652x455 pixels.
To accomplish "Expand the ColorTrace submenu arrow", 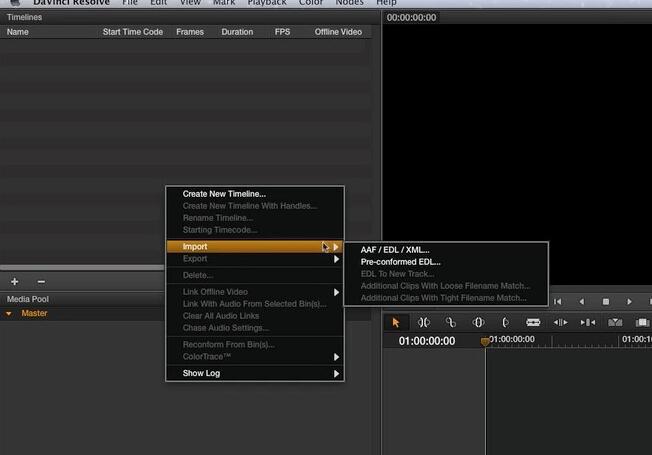I will point(336,357).
